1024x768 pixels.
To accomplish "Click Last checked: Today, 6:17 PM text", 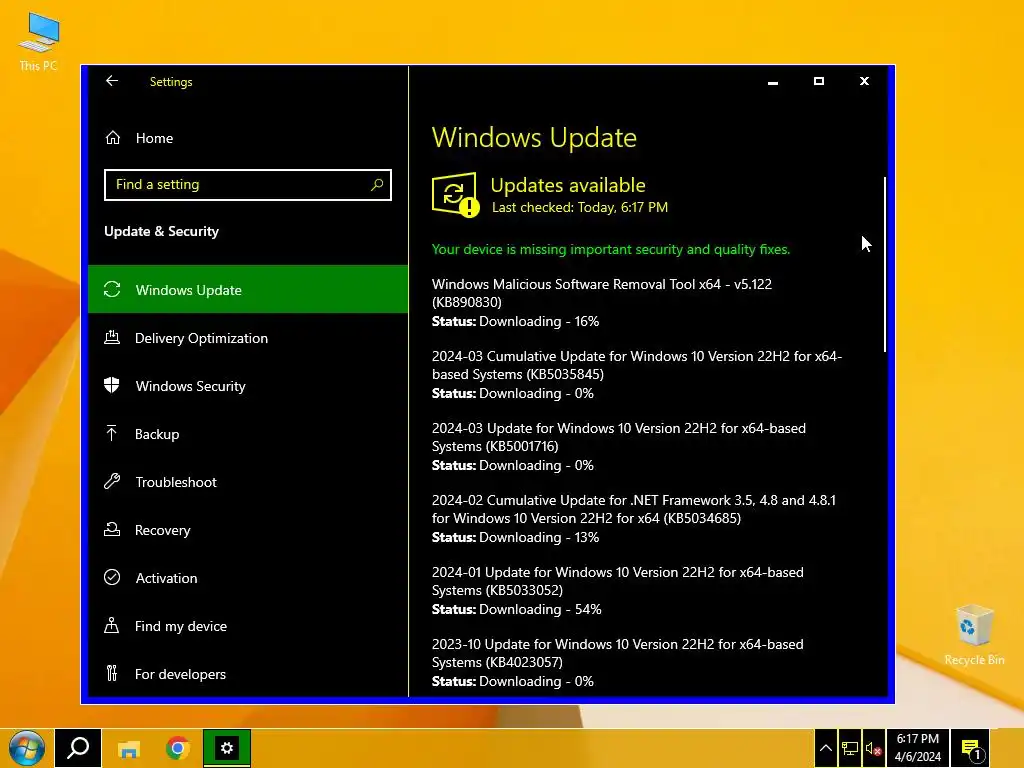I will [579, 207].
